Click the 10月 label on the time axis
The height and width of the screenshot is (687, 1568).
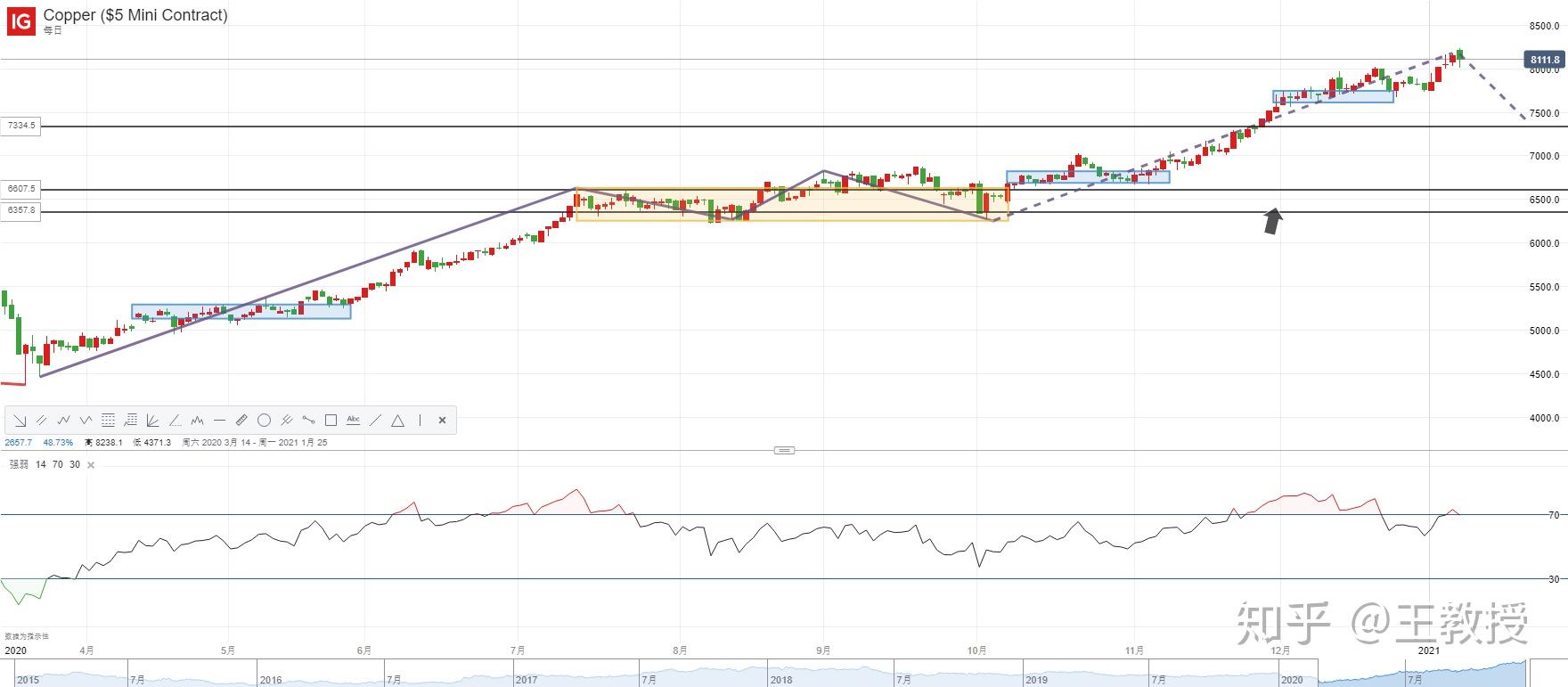(976, 650)
